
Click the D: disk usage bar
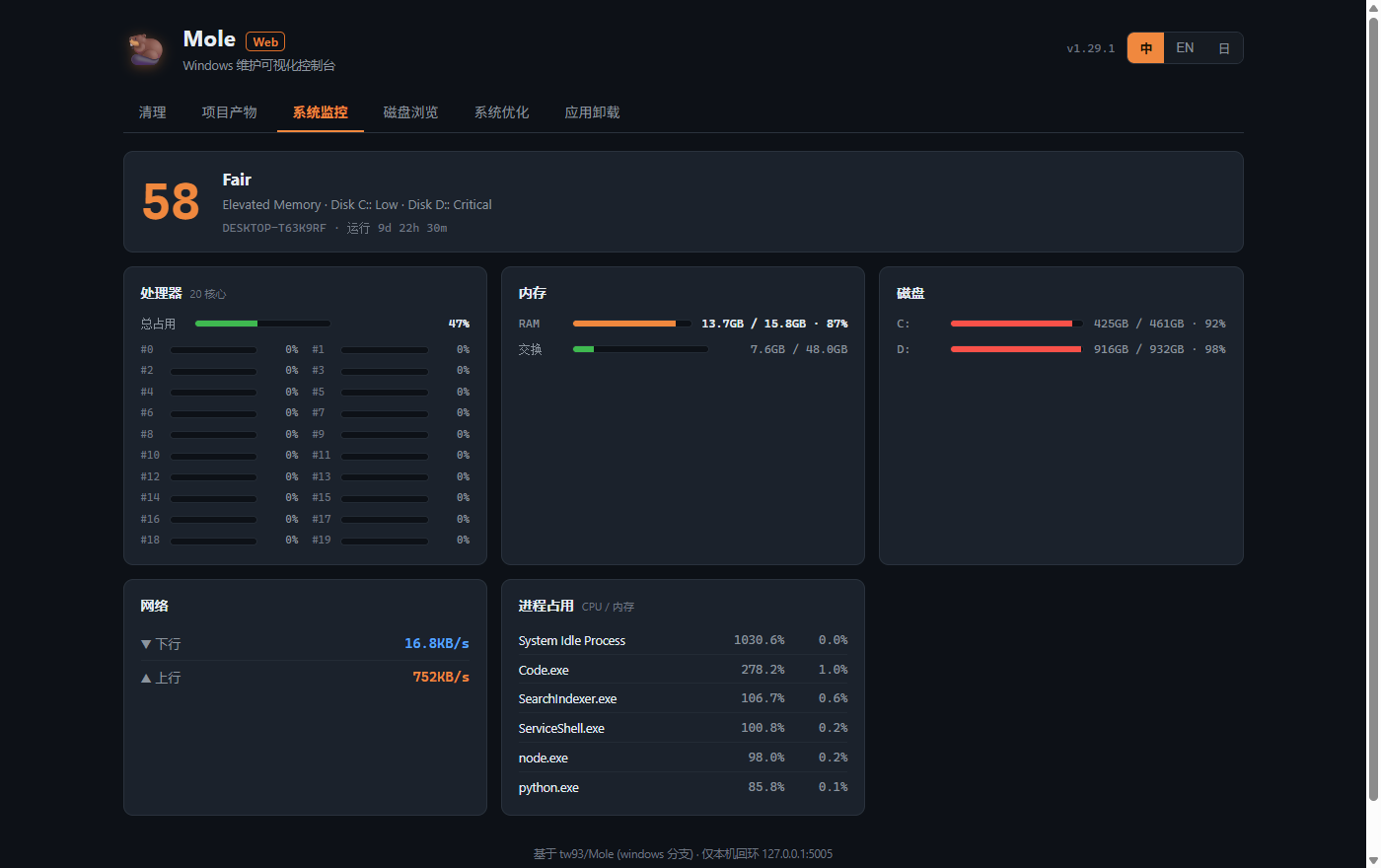(x=1017, y=349)
